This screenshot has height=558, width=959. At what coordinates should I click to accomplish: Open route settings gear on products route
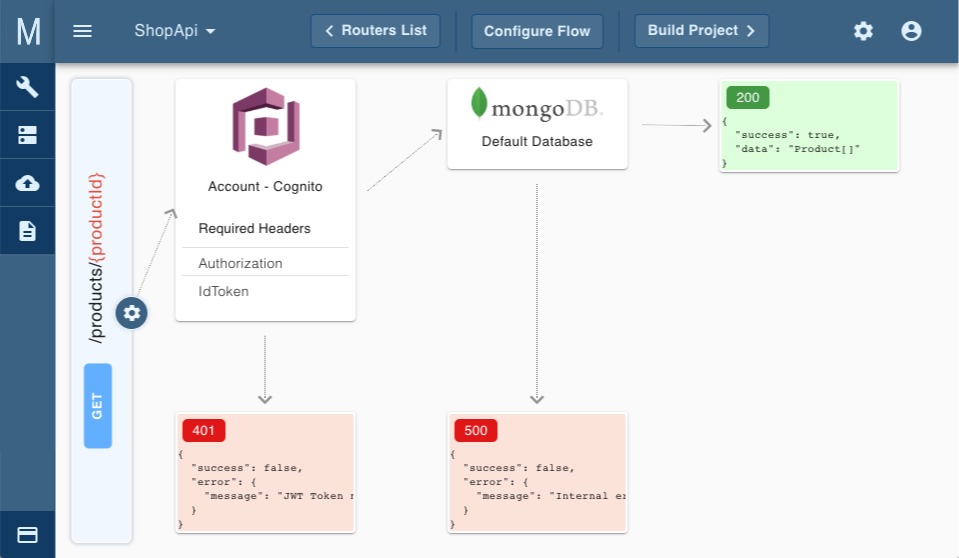coord(131,313)
